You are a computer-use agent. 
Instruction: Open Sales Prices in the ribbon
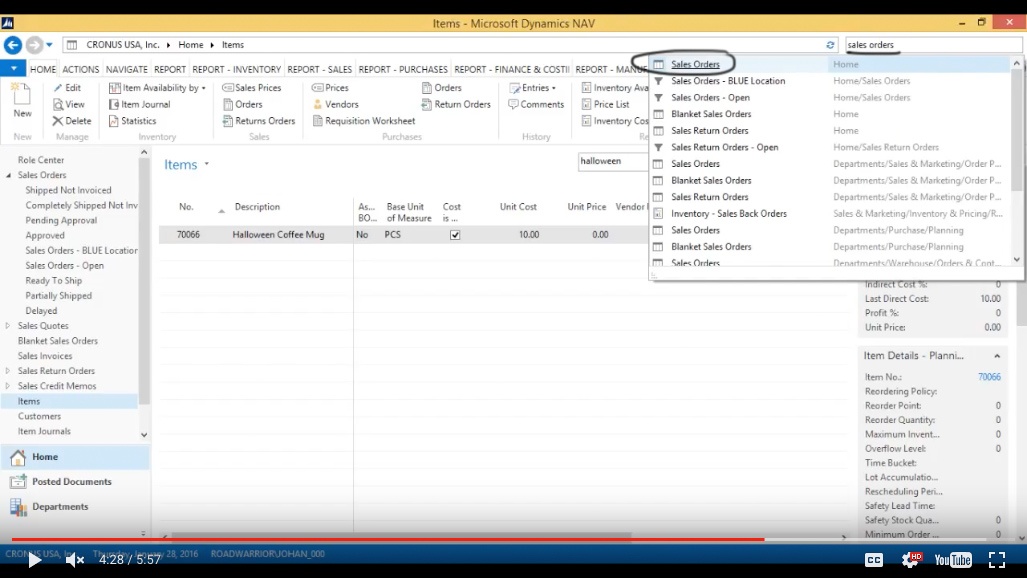tap(252, 88)
